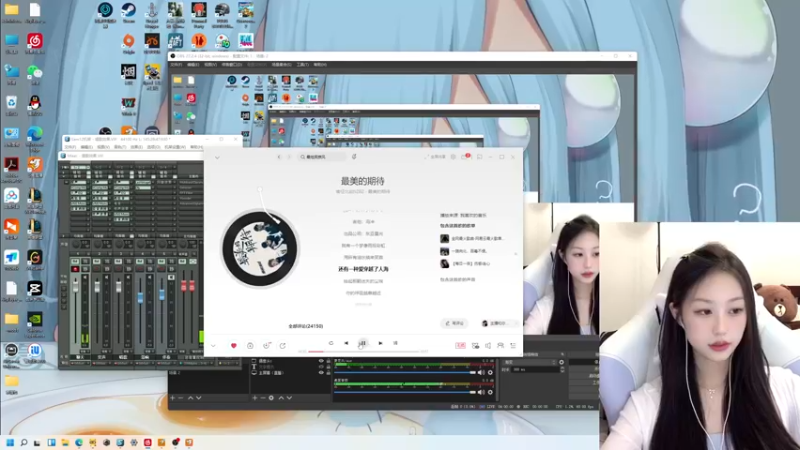Open the play queue list icon

pyautogui.click(x=513, y=345)
